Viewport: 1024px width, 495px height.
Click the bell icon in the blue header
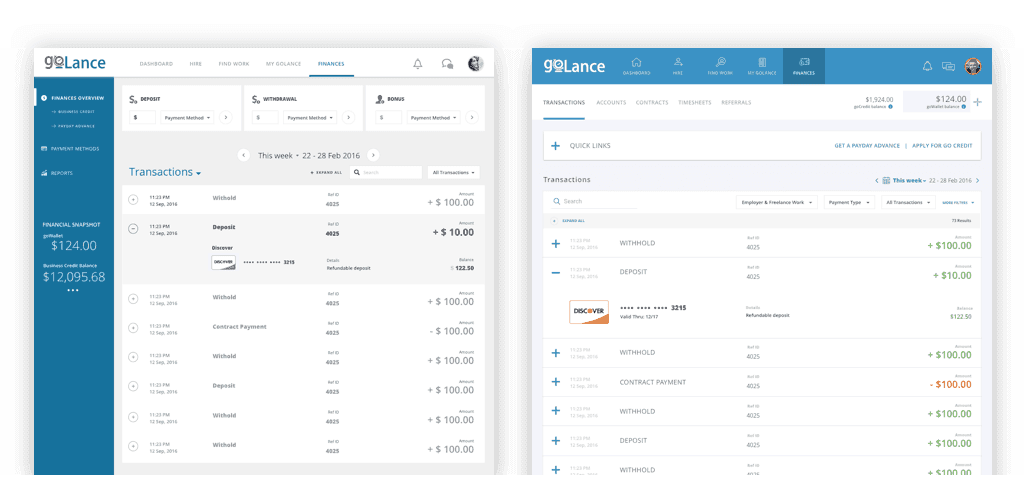(x=927, y=67)
